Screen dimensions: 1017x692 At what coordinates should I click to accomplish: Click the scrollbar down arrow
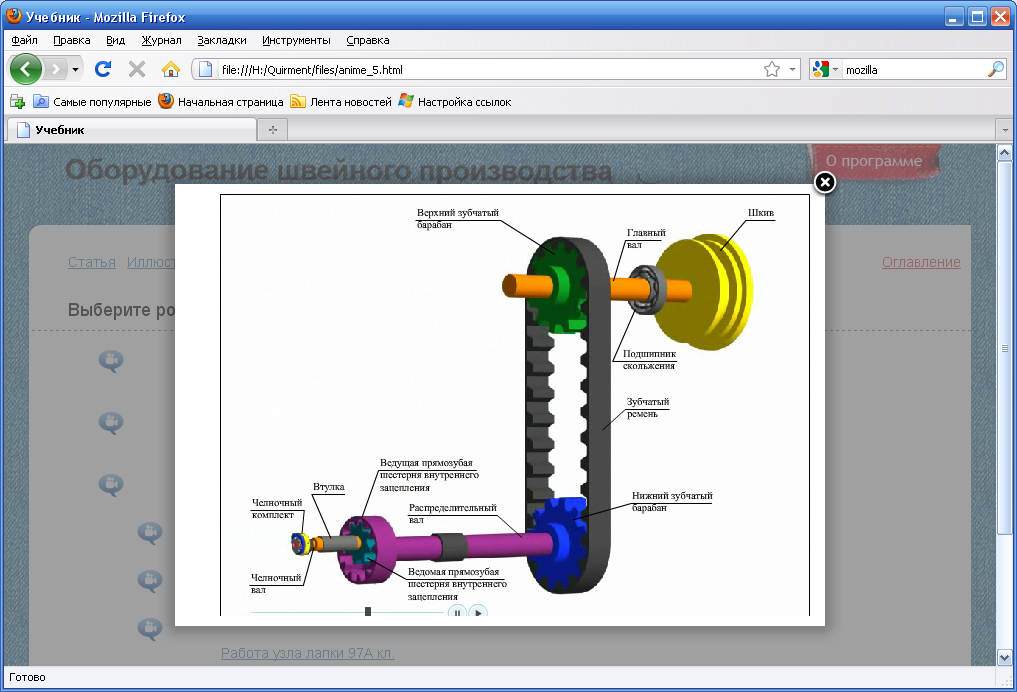(x=1004, y=657)
